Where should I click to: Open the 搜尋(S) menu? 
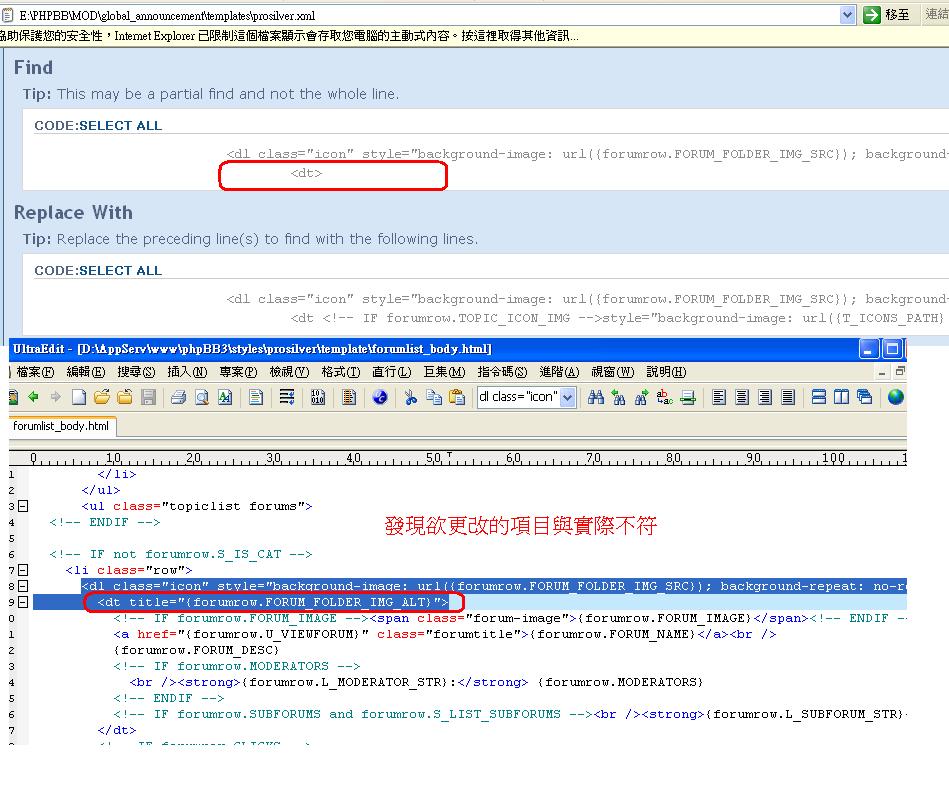(x=136, y=371)
